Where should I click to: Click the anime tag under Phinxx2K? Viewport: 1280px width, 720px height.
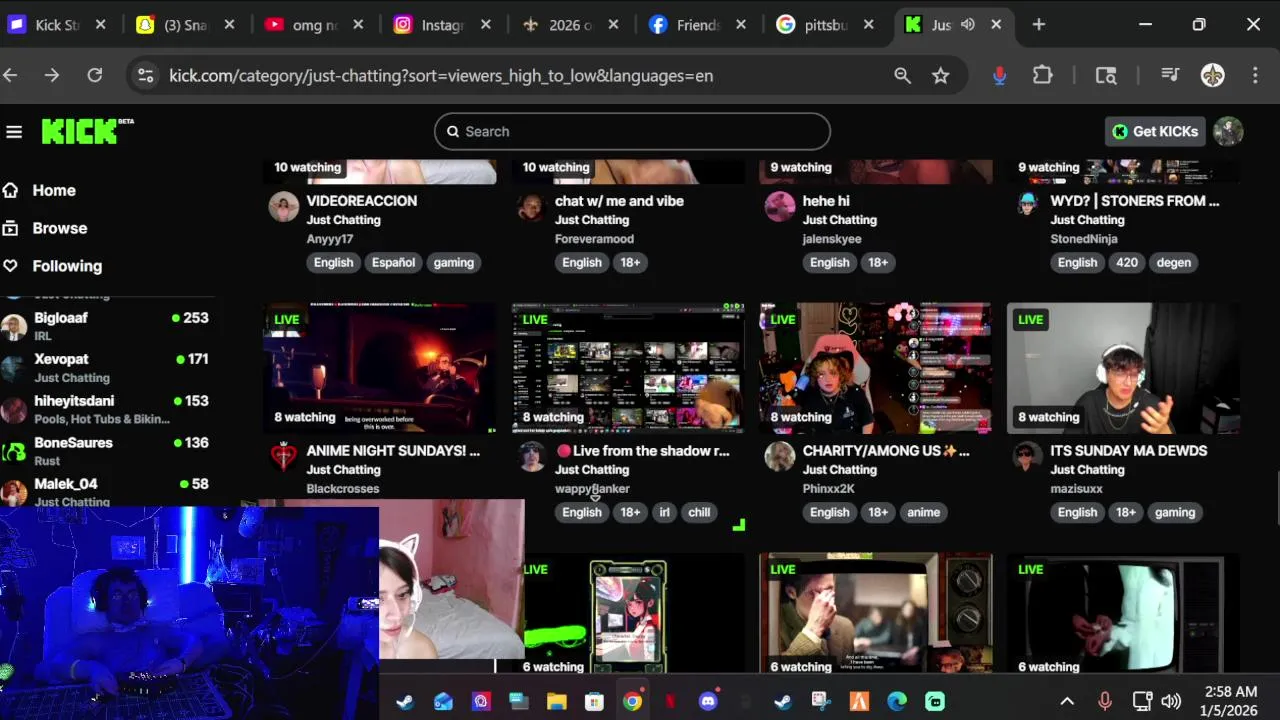[x=923, y=512]
